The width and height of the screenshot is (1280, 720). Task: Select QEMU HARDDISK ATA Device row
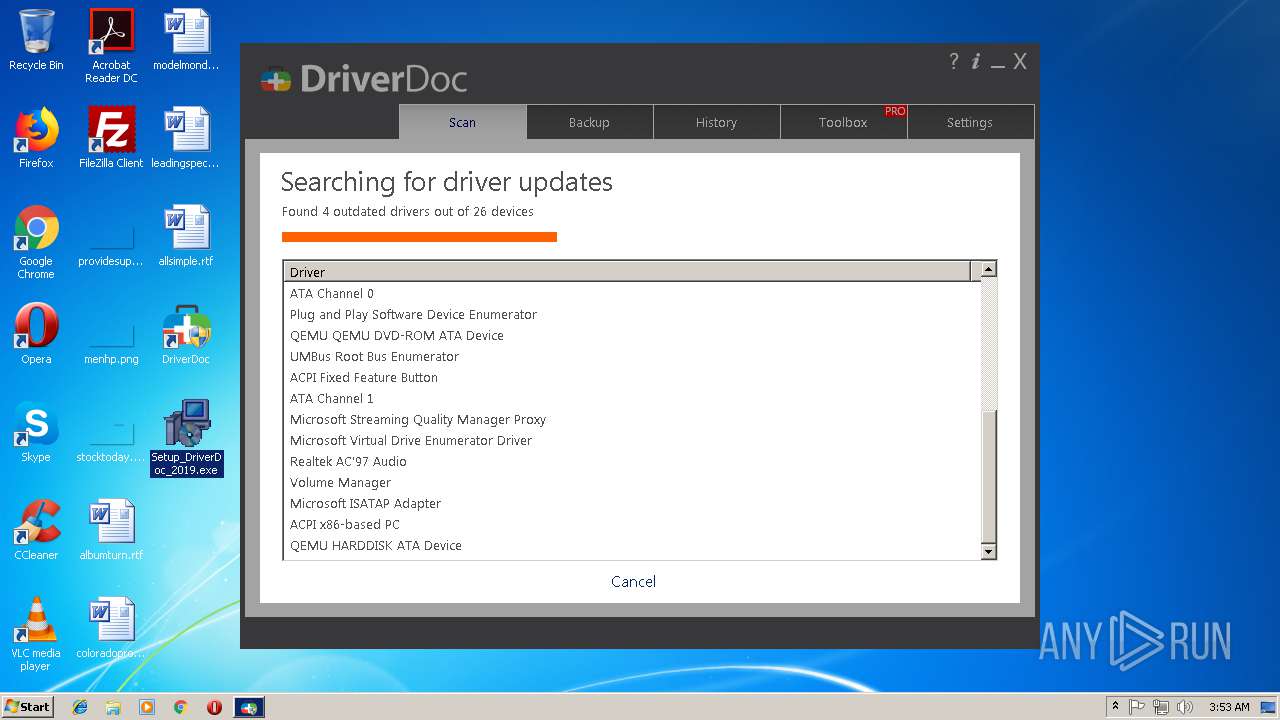[x=631, y=545]
